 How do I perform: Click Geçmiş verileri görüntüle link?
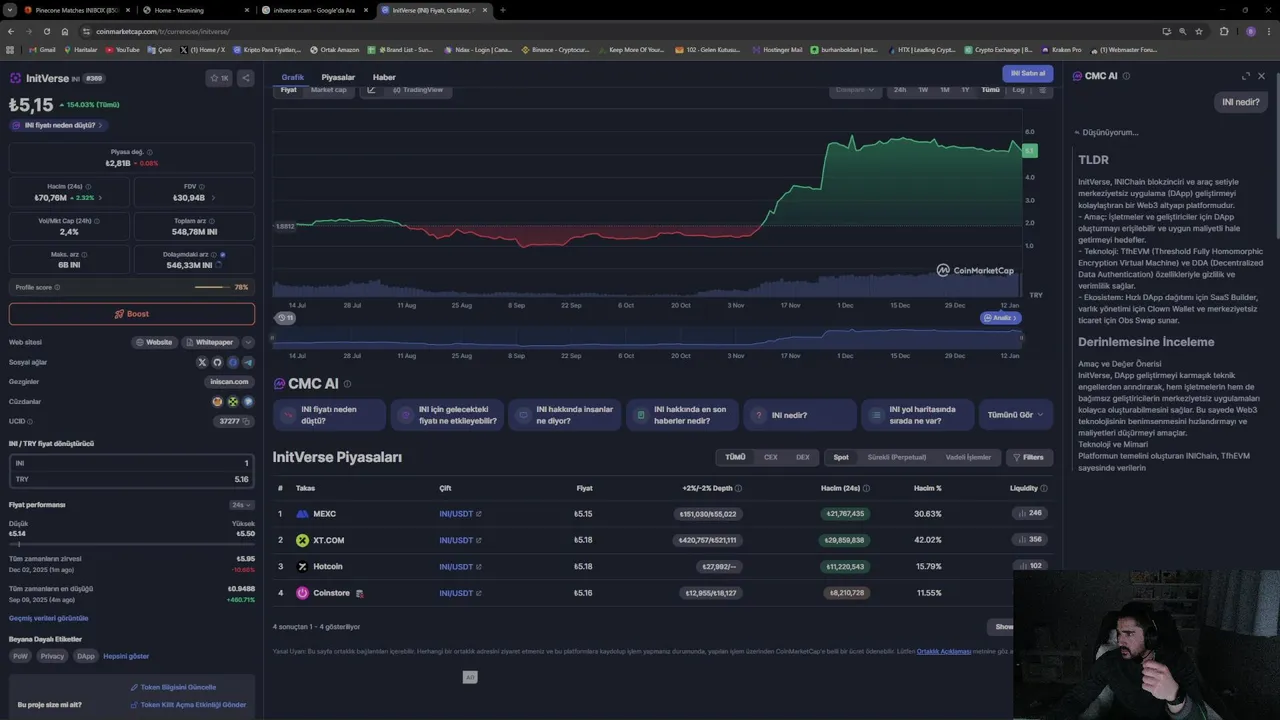(x=48, y=618)
